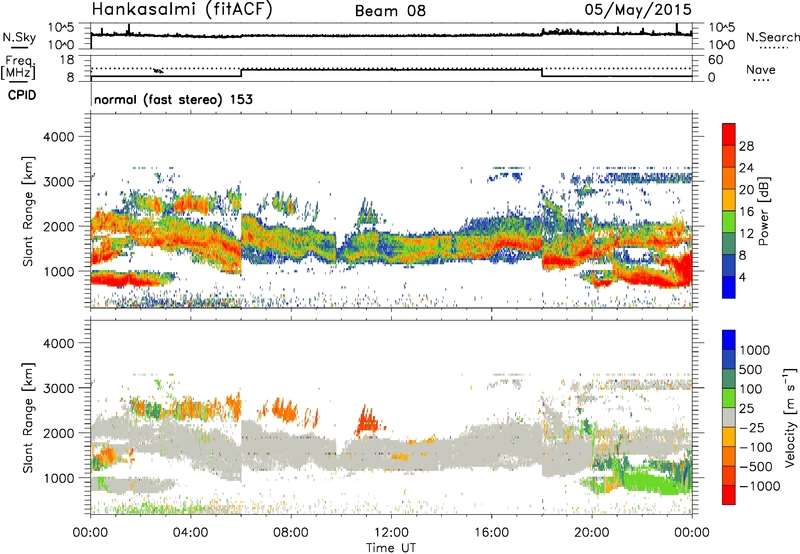Click the 12:00 time tick label
This screenshot has width=800, height=554.
(x=391, y=533)
